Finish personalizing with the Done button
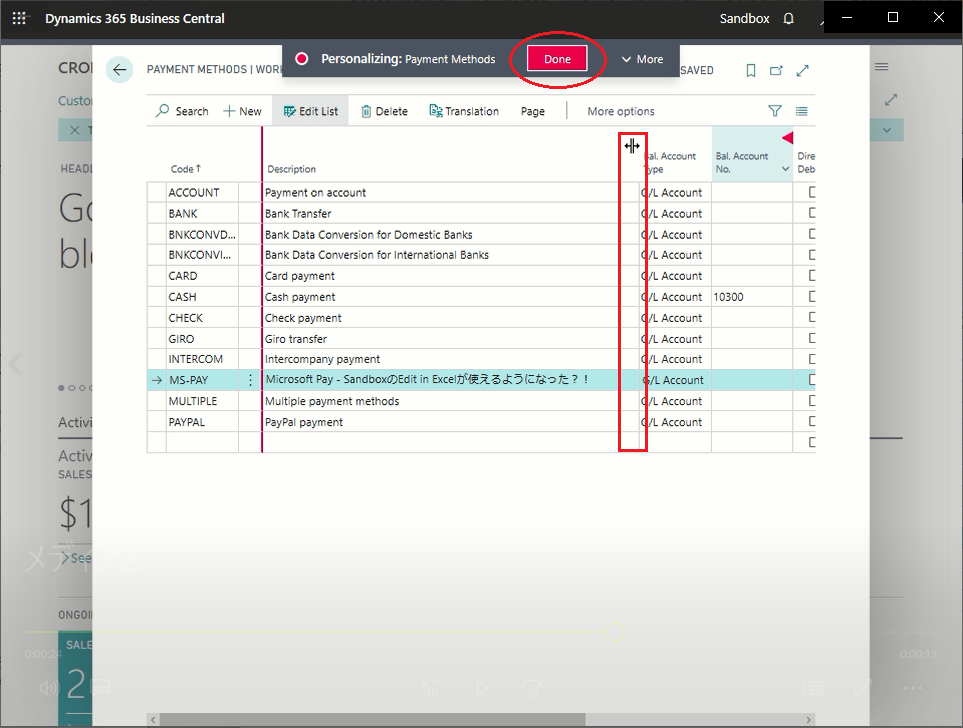Screen dimensions: 963x728 (x=557, y=59)
